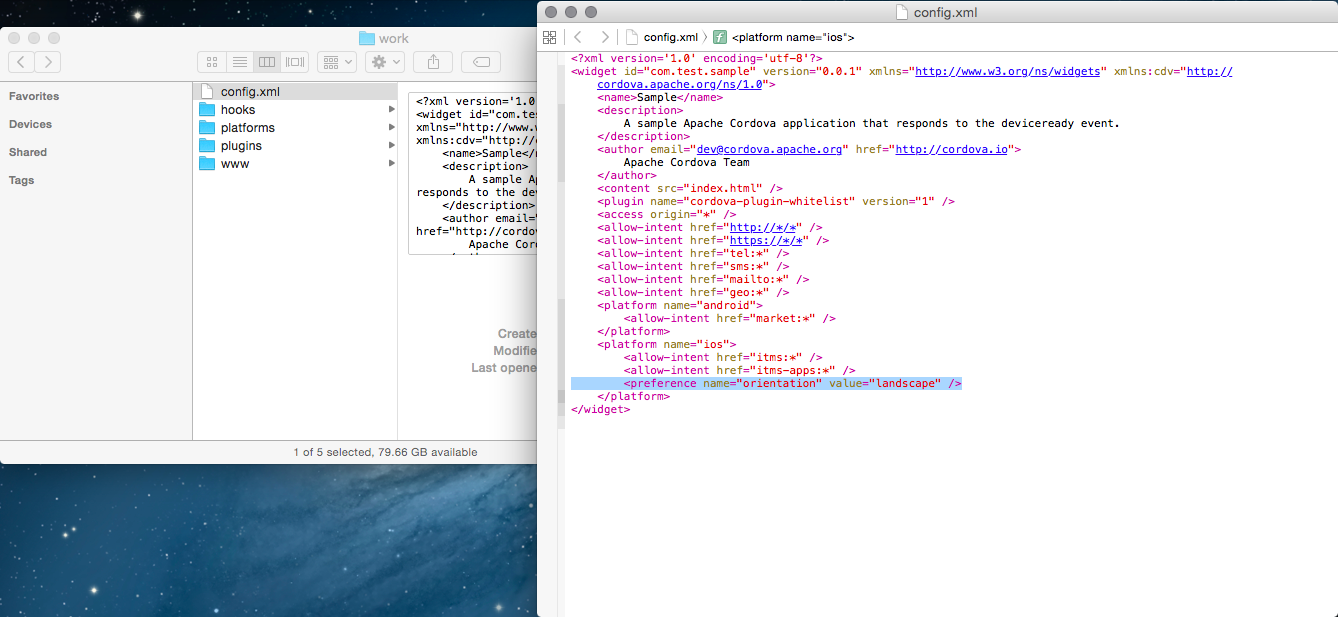Open the Finder arrange-by dropdown
This screenshot has height=617, width=1338.
click(337, 62)
